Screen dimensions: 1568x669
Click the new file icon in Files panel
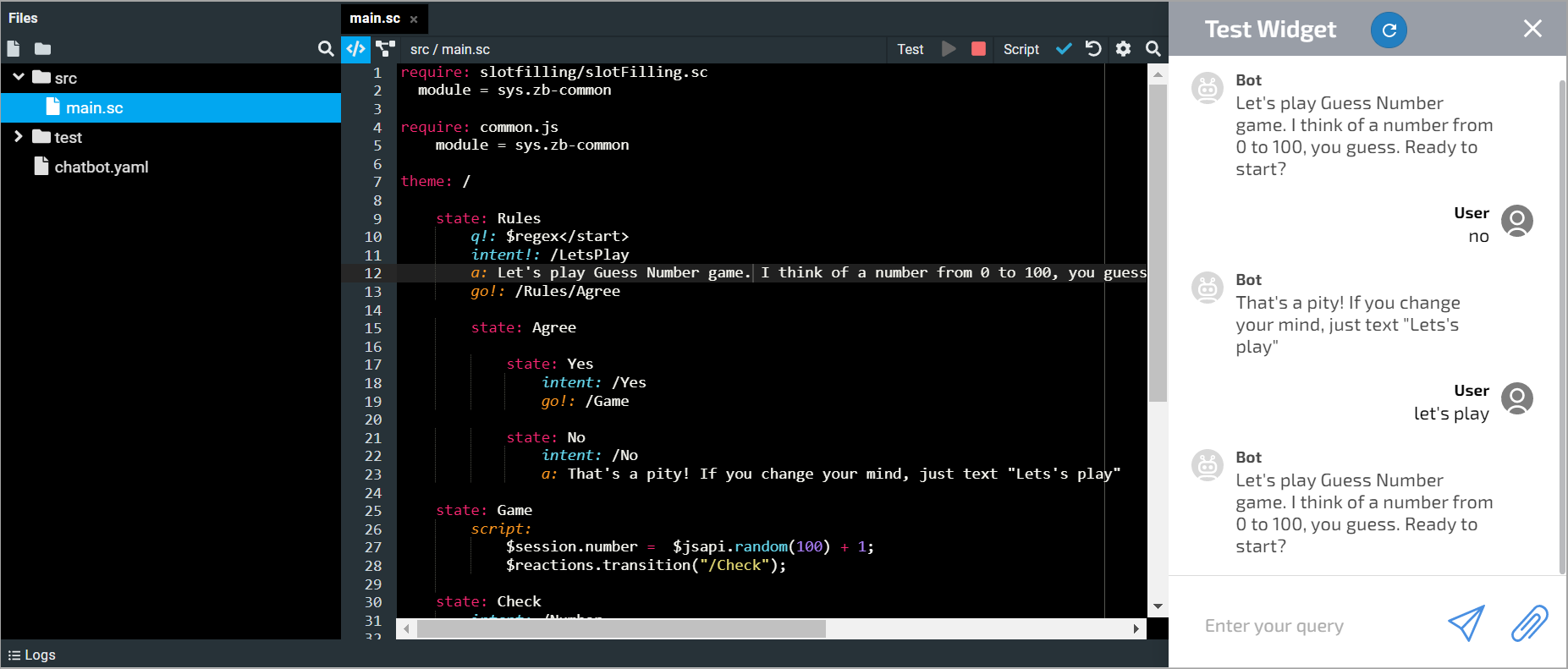[14, 49]
